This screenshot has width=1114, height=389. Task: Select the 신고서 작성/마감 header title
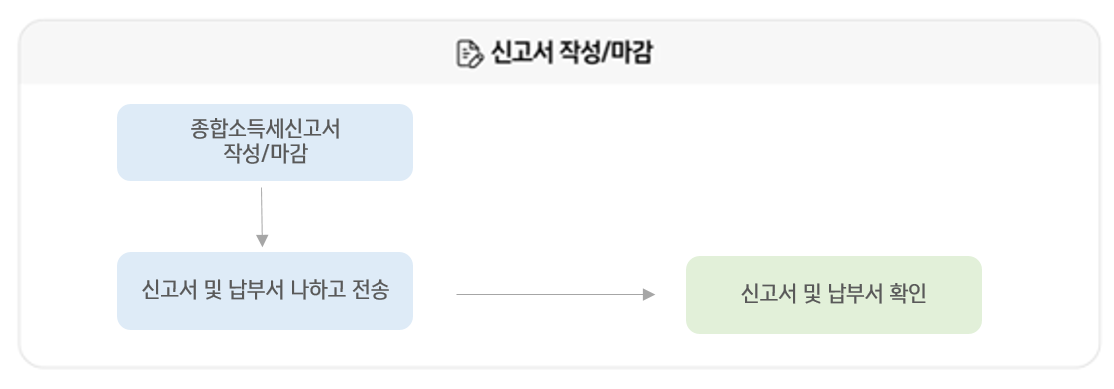570,54
